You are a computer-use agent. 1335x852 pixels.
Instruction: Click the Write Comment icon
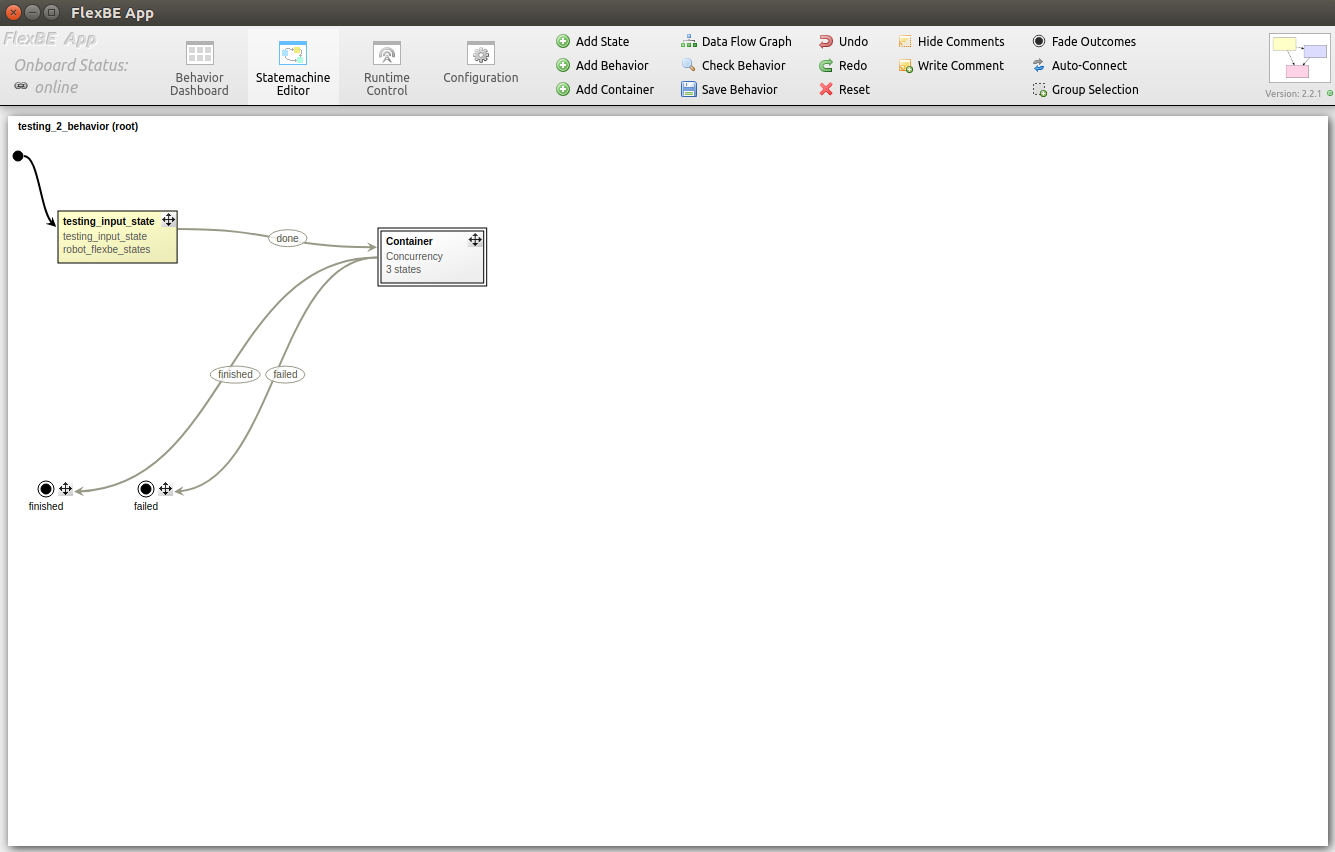tap(905, 65)
